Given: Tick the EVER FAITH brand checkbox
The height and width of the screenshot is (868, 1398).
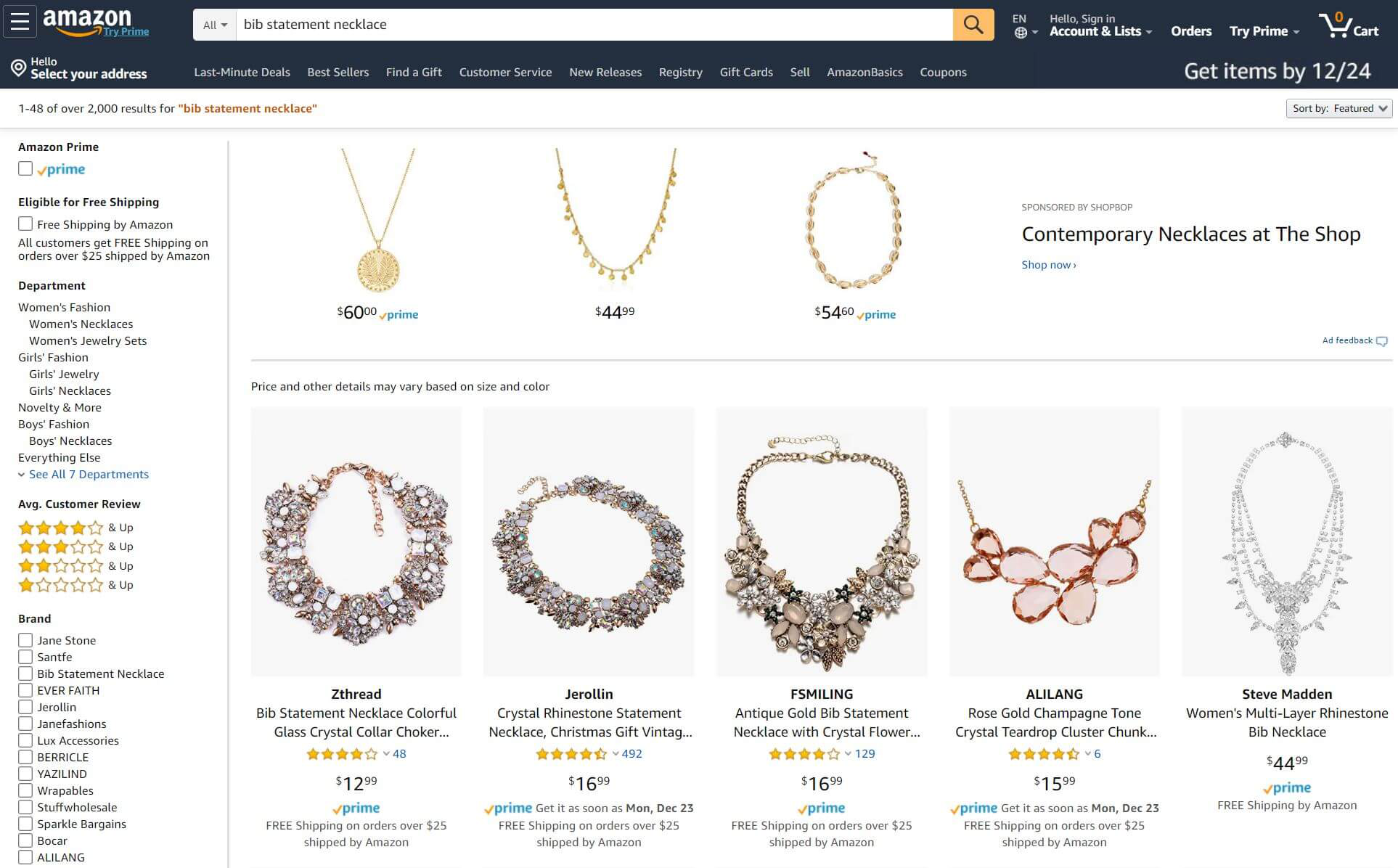Looking at the screenshot, I should 25,690.
